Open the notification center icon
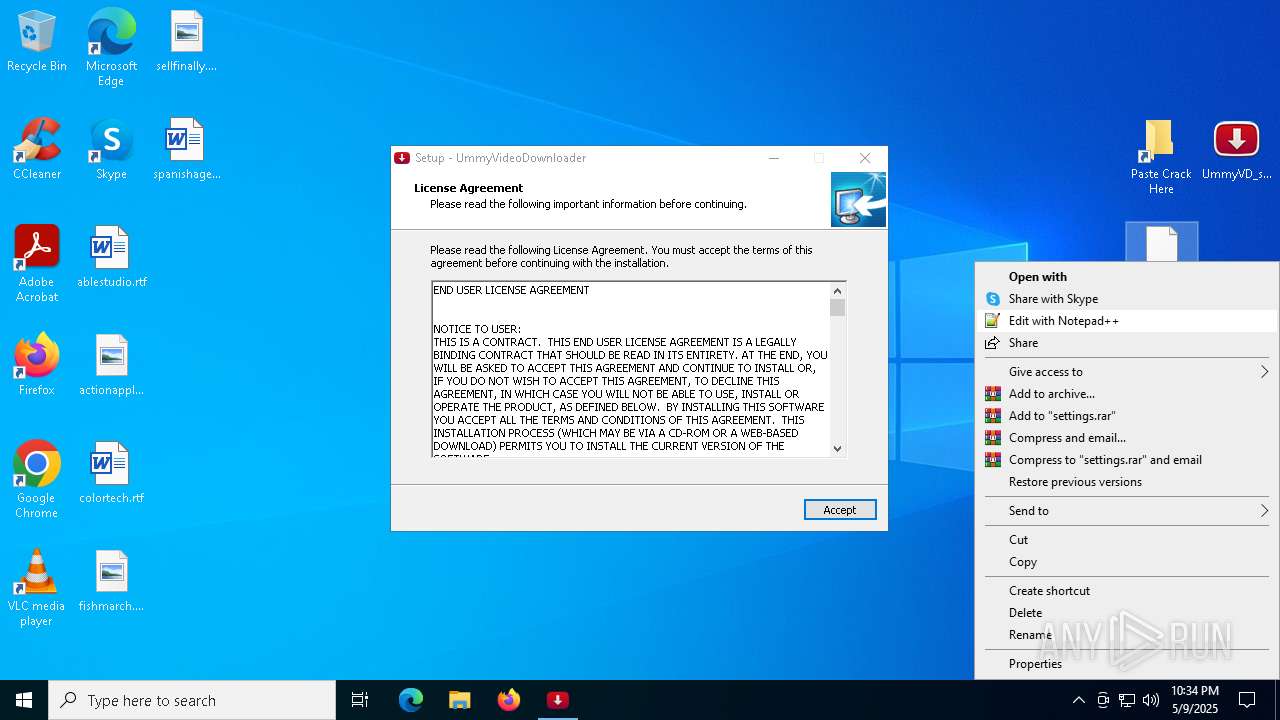 [1247, 700]
